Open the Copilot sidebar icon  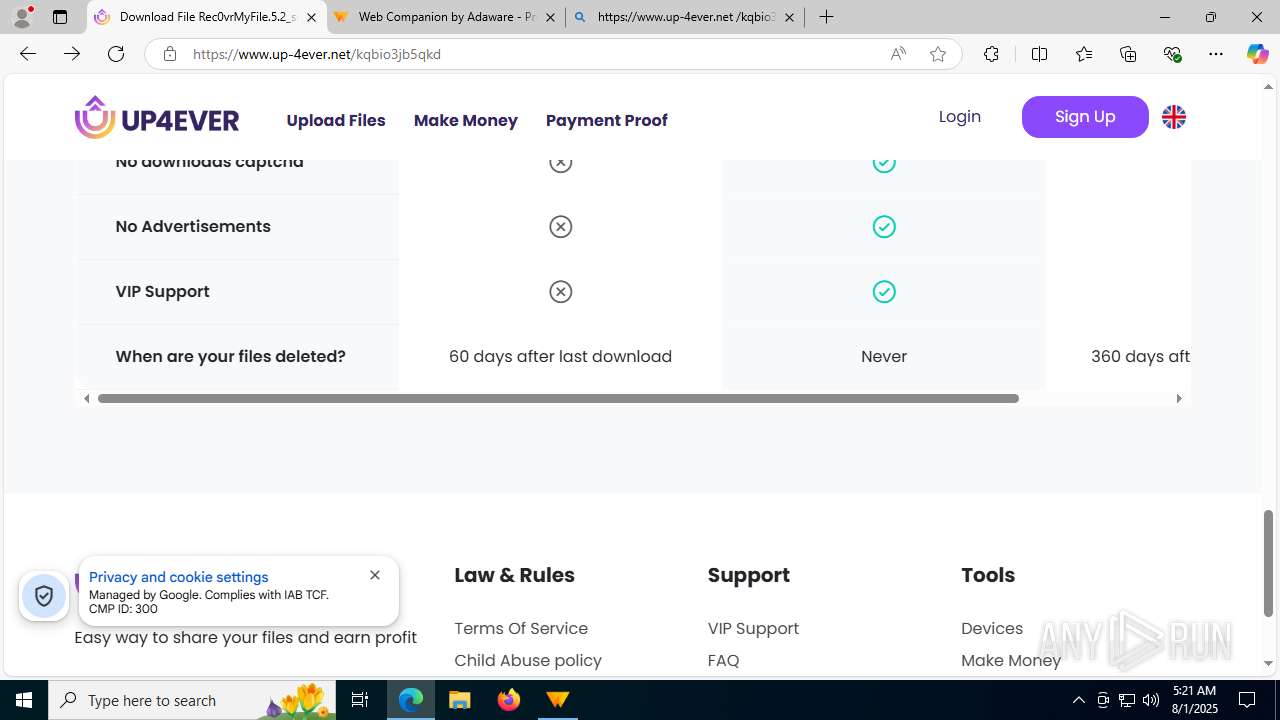(1257, 54)
